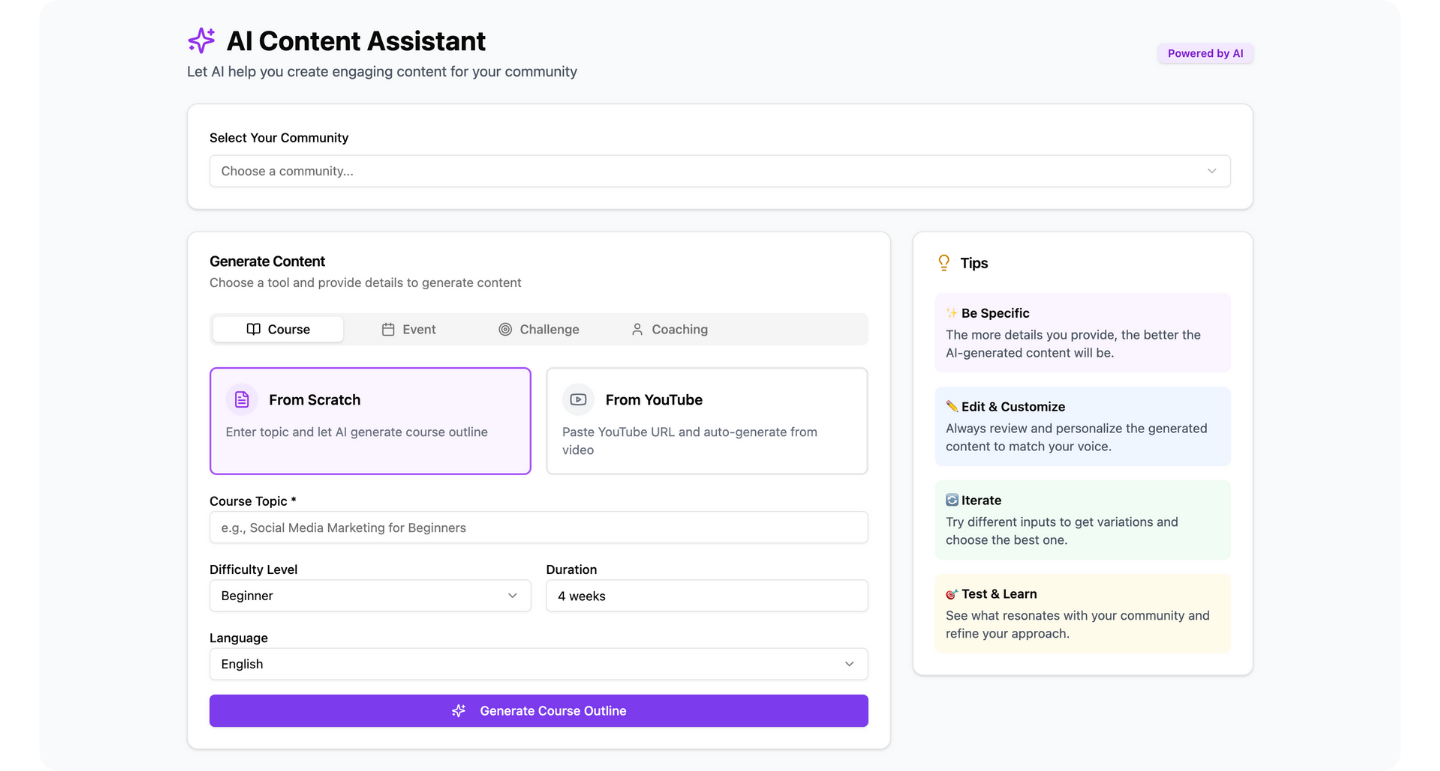Click the YouTube play icon in From YouTube card
The image size is (1440, 771).
pos(578,400)
